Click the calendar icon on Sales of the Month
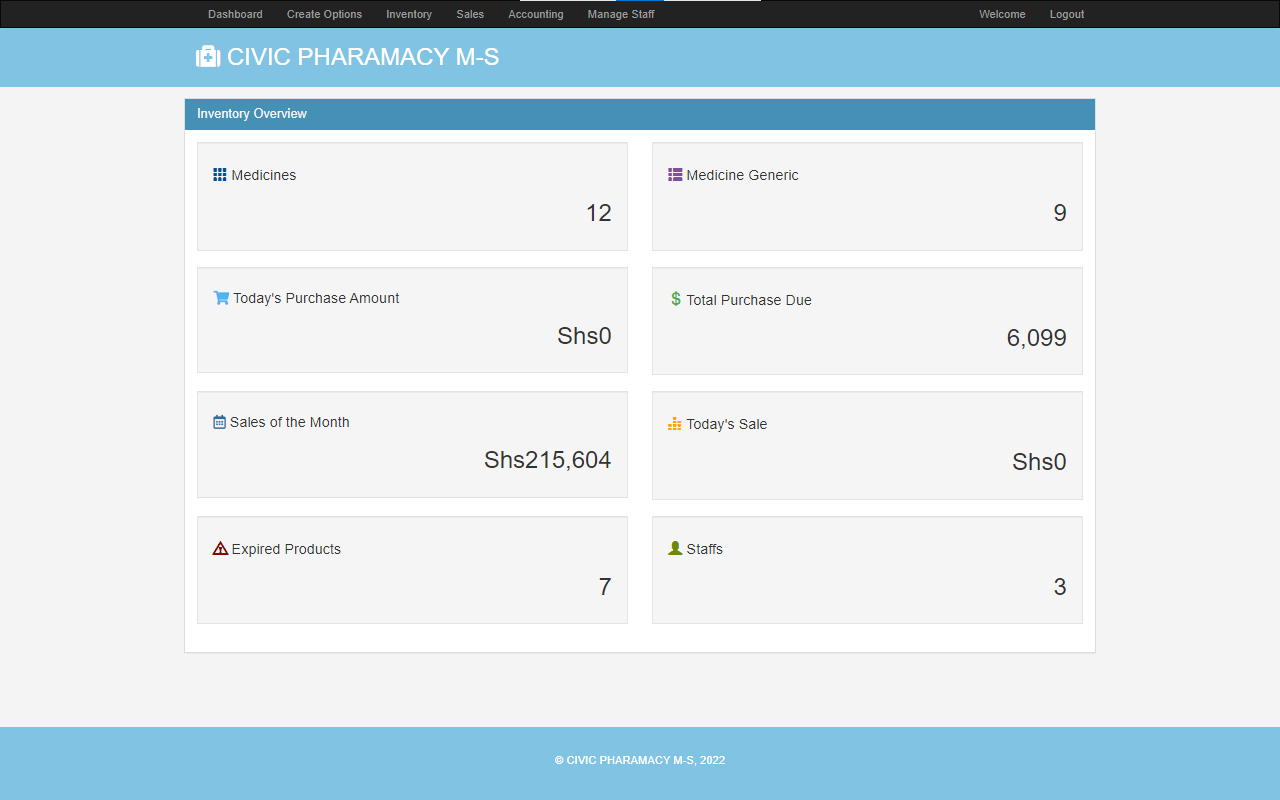Screen dimensions: 1280x800 (218, 421)
